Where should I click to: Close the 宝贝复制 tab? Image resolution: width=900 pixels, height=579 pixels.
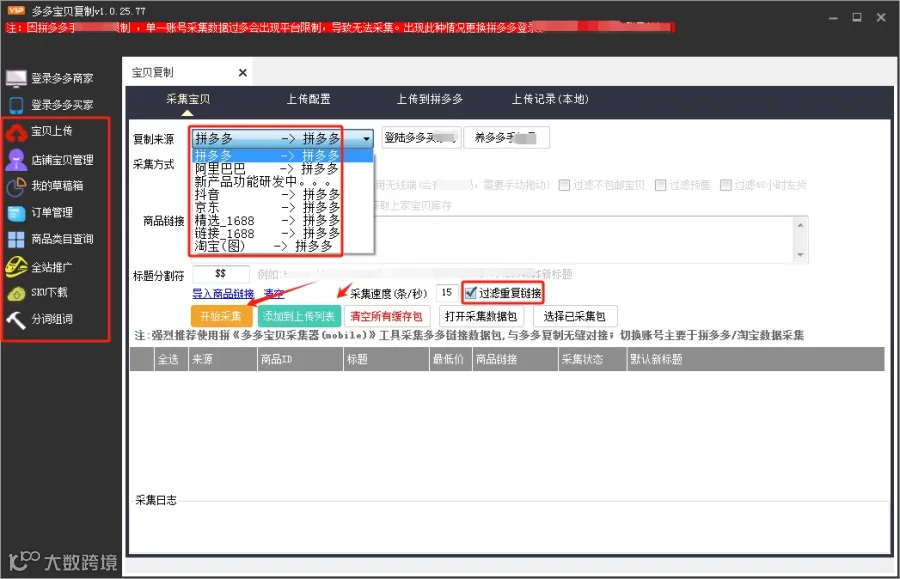coord(243,73)
